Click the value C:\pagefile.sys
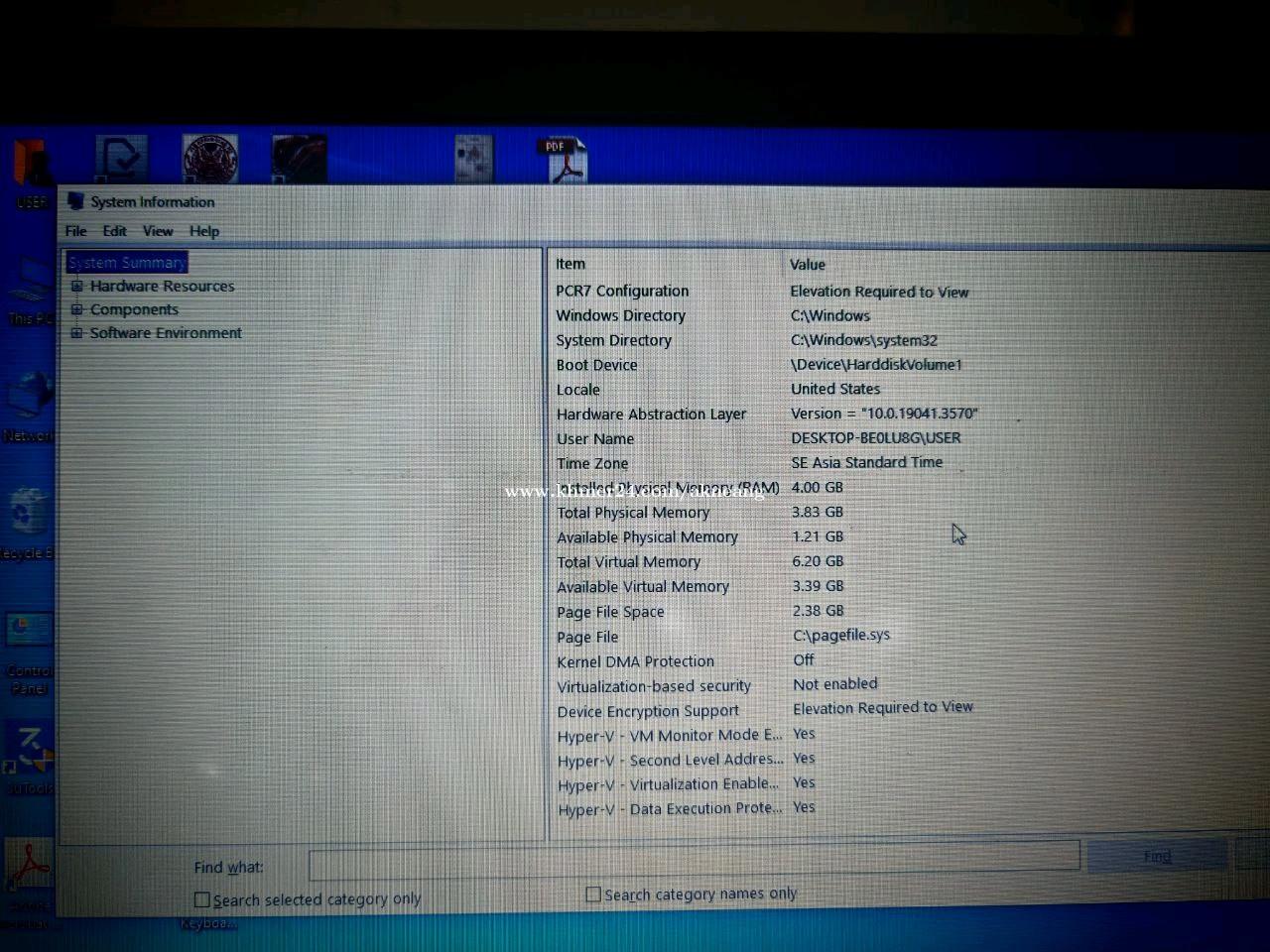Screen dimensions: 1270x952 pyautogui.click(x=841, y=635)
